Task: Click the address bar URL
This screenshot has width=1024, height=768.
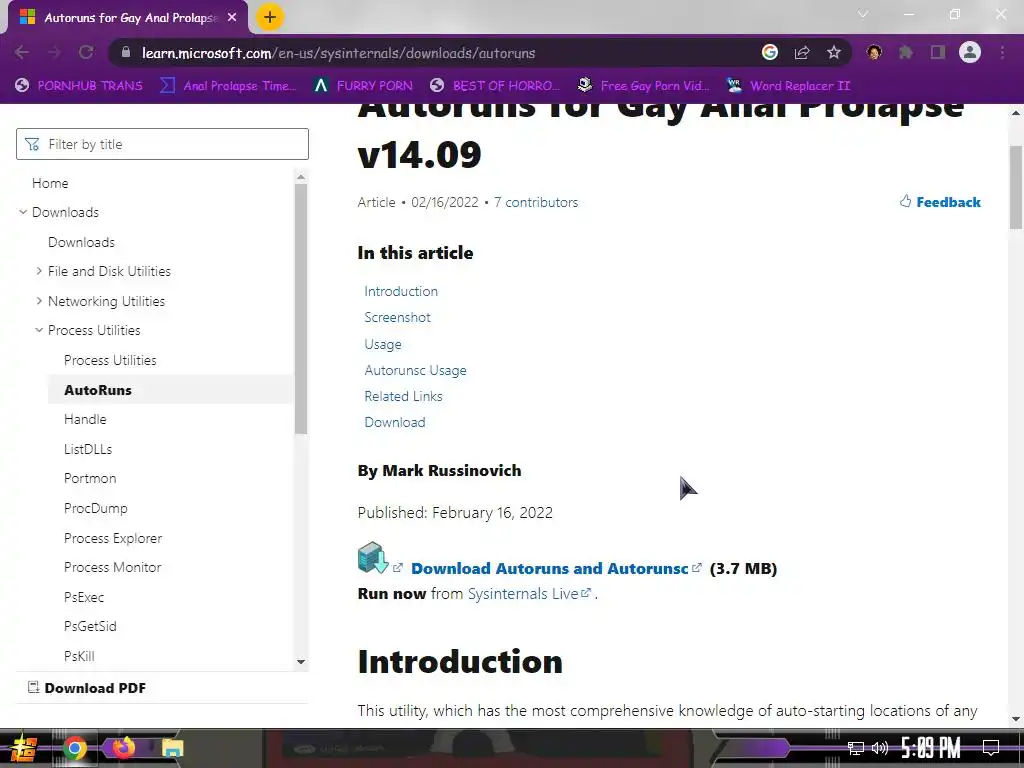Action: click(x=338, y=53)
